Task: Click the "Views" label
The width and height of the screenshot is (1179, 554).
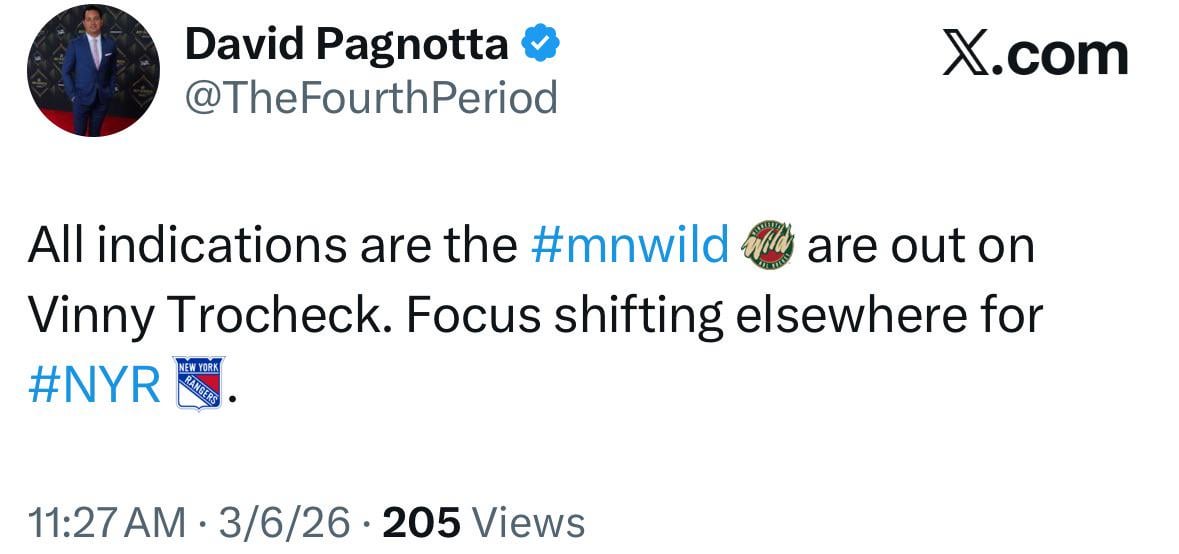Action: (x=527, y=521)
